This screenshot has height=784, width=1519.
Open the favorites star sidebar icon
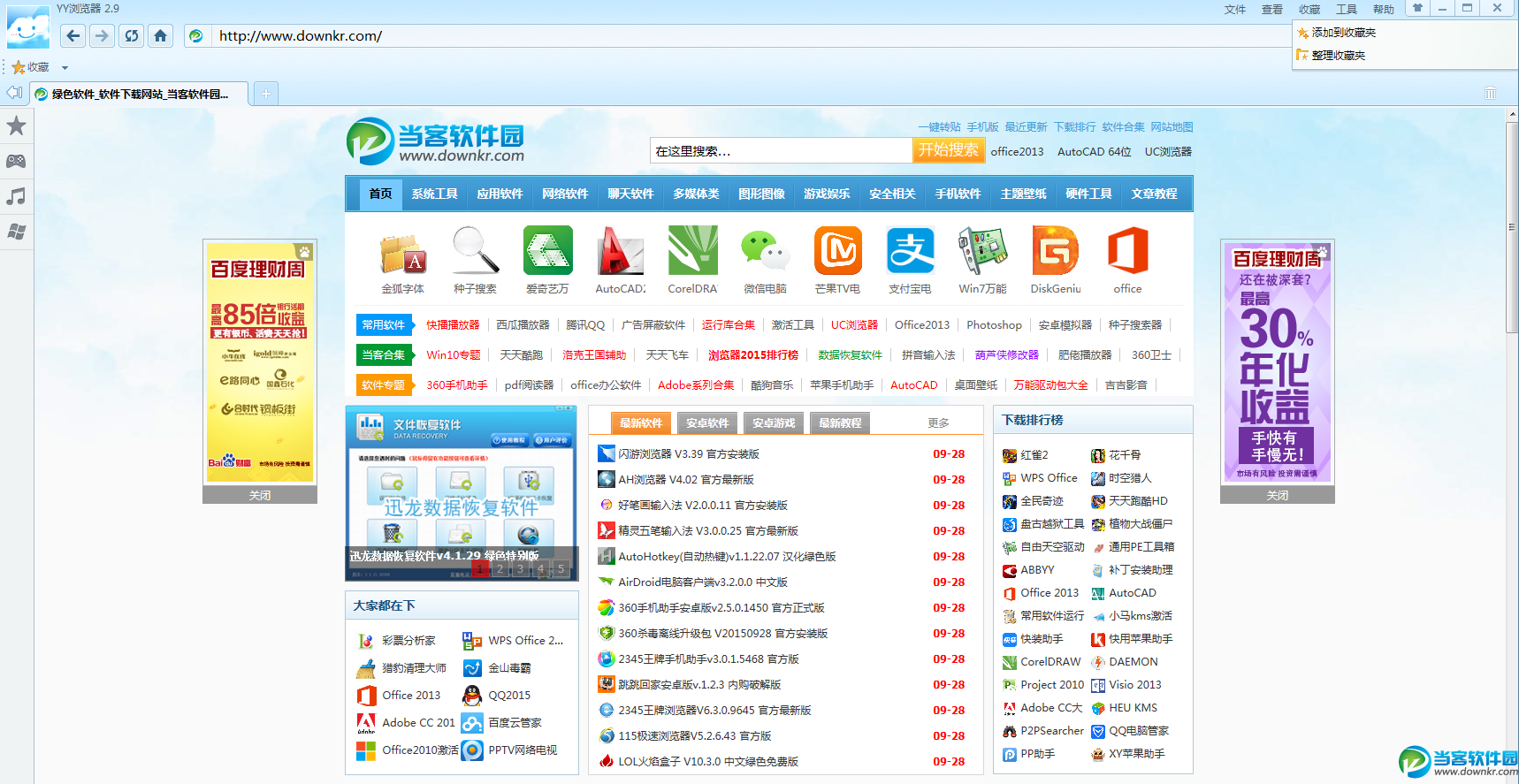coord(16,126)
